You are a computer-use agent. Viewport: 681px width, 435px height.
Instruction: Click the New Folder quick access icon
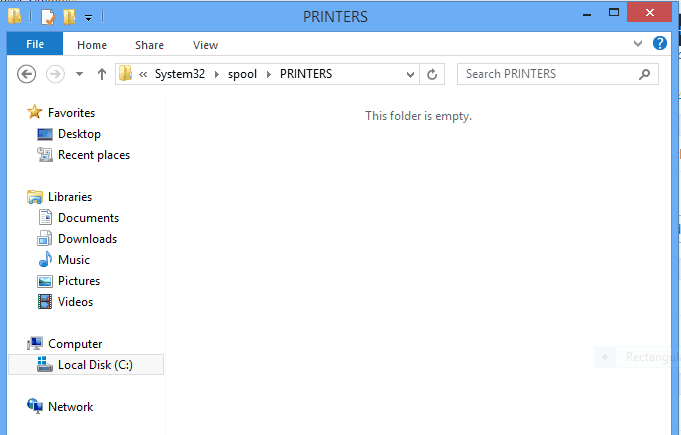[x=69, y=17]
